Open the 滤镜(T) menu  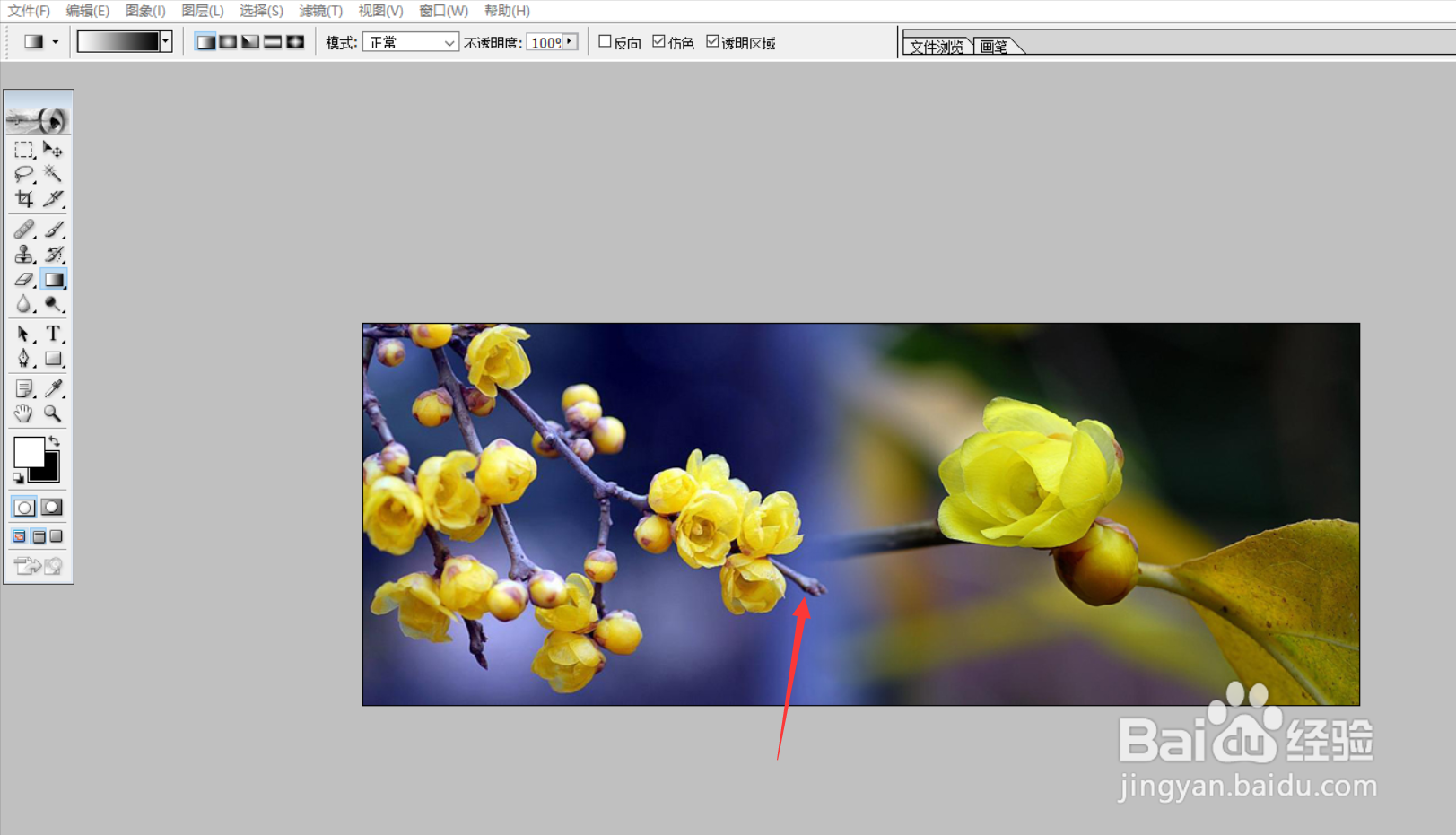click(x=320, y=11)
